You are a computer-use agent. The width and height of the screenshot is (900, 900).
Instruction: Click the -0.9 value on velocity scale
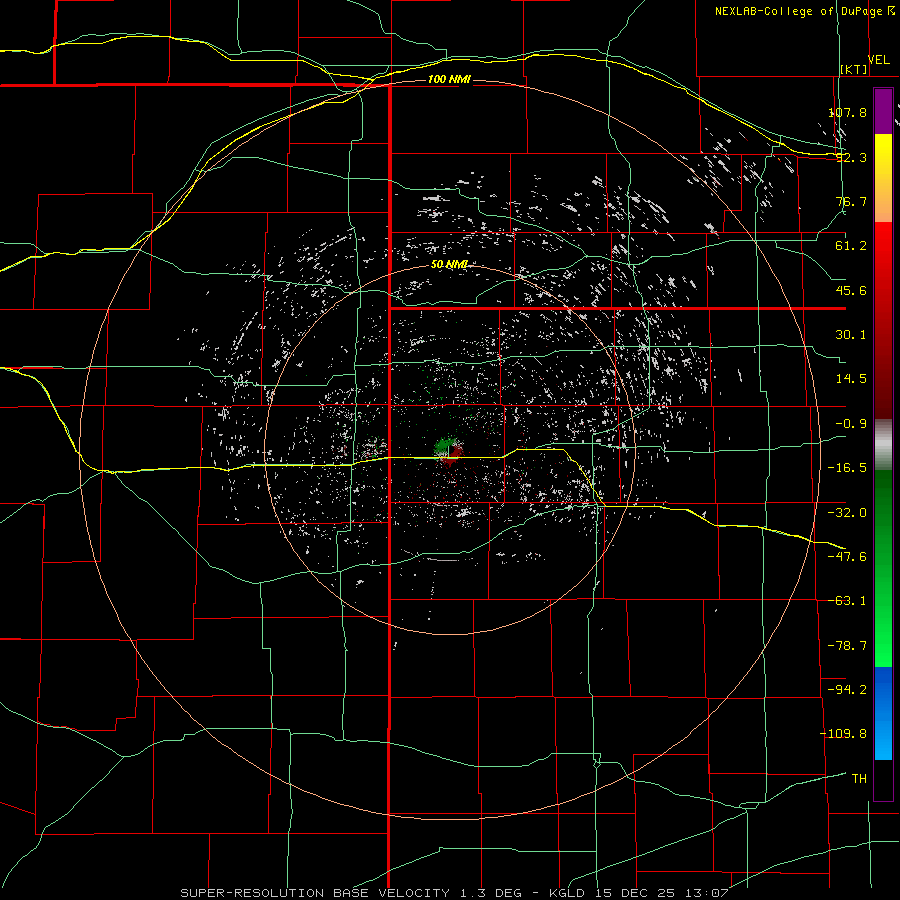tap(851, 424)
